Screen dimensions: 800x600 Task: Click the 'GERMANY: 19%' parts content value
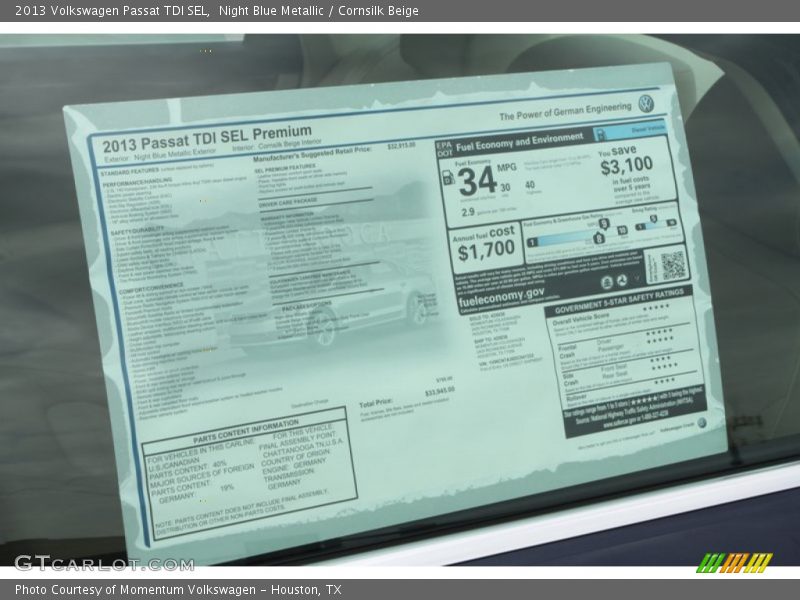[196, 493]
